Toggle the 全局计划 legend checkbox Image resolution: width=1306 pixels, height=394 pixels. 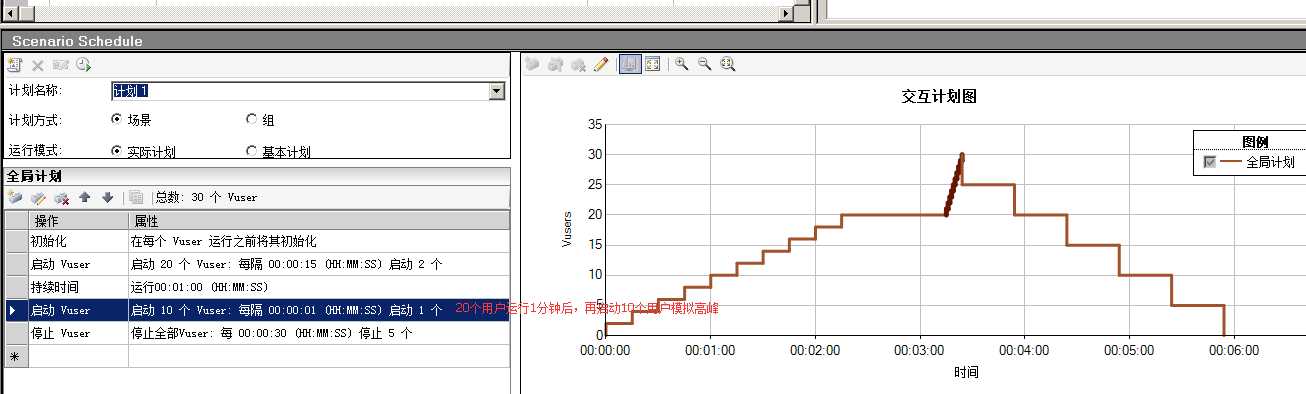point(1210,162)
